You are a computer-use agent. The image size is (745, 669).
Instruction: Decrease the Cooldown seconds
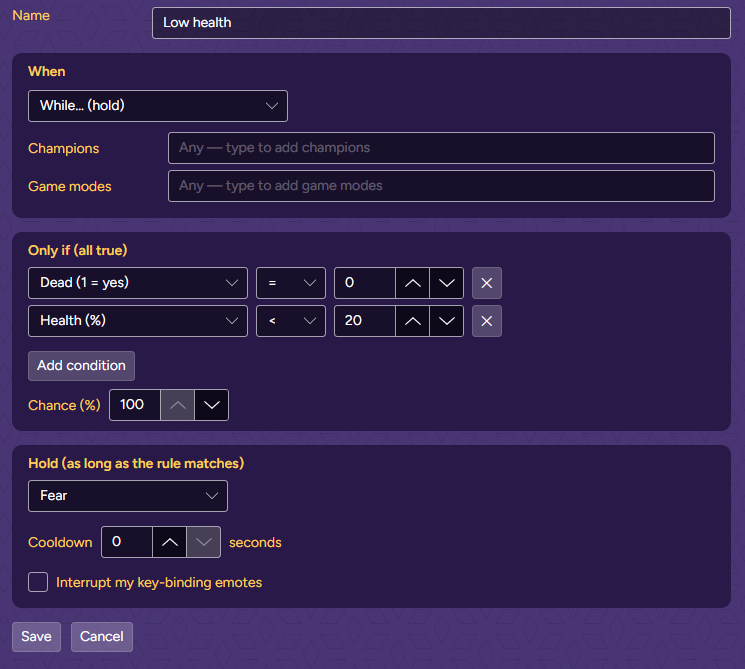coord(203,542)
